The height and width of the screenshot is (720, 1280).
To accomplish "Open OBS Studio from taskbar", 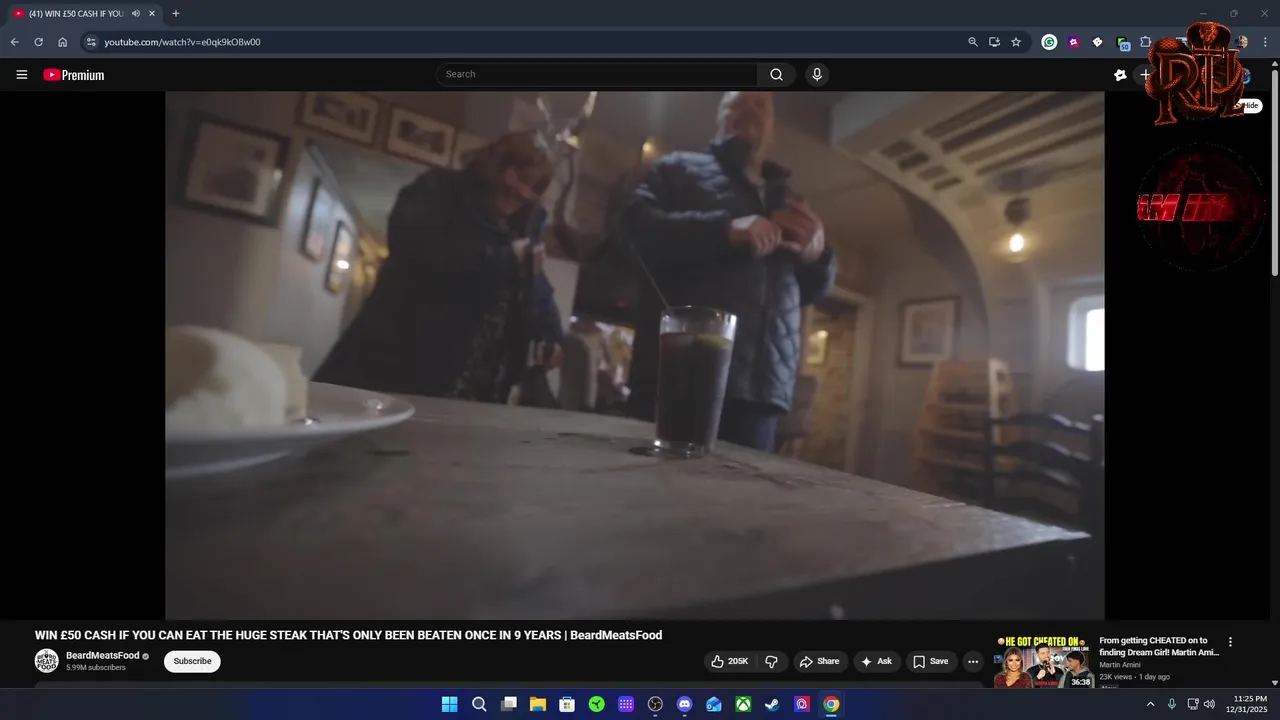I will pyautogui.click(x=655, y=704).
